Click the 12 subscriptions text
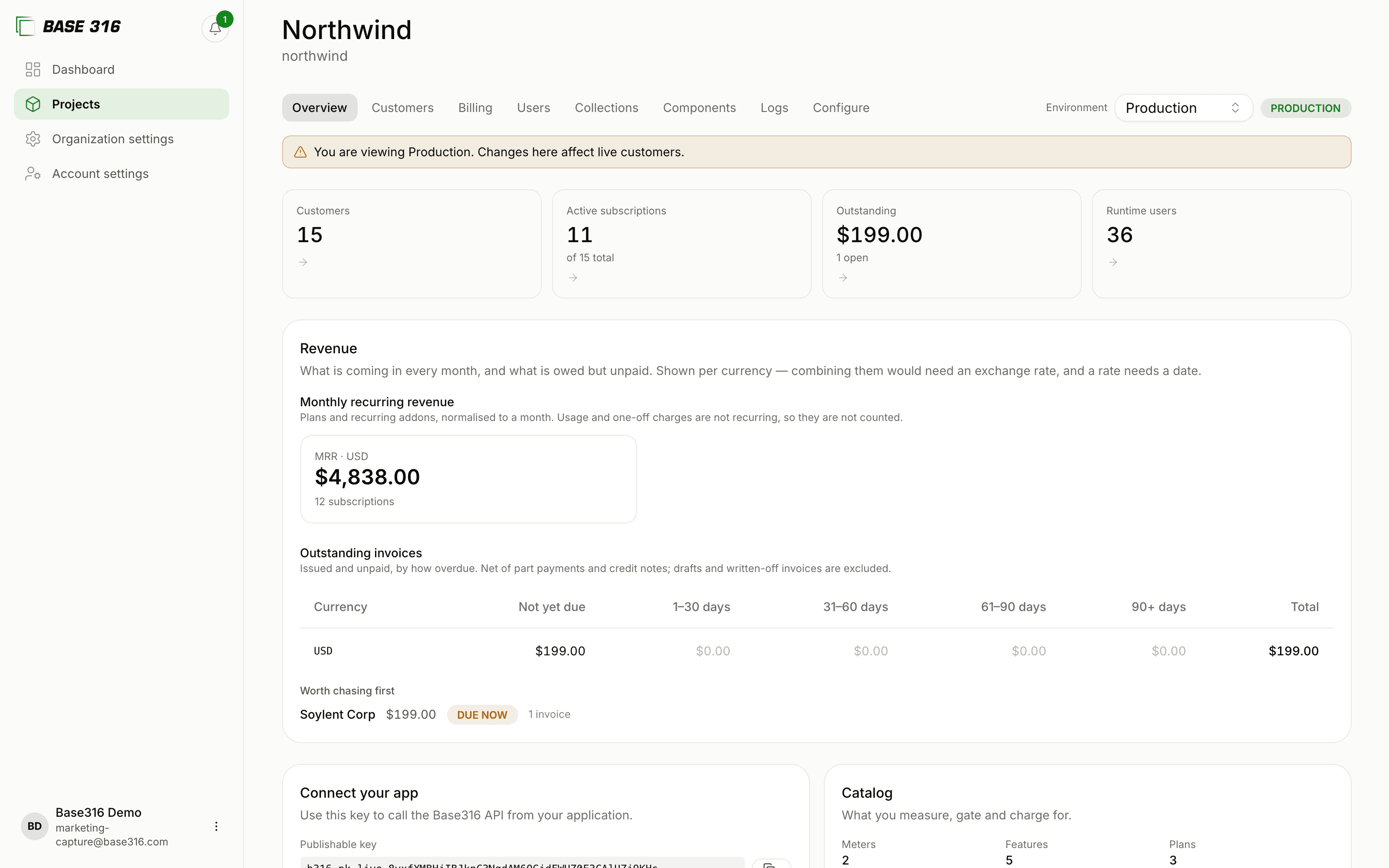The width and height of the screenshot is (1389, 868). coord(354,502)
